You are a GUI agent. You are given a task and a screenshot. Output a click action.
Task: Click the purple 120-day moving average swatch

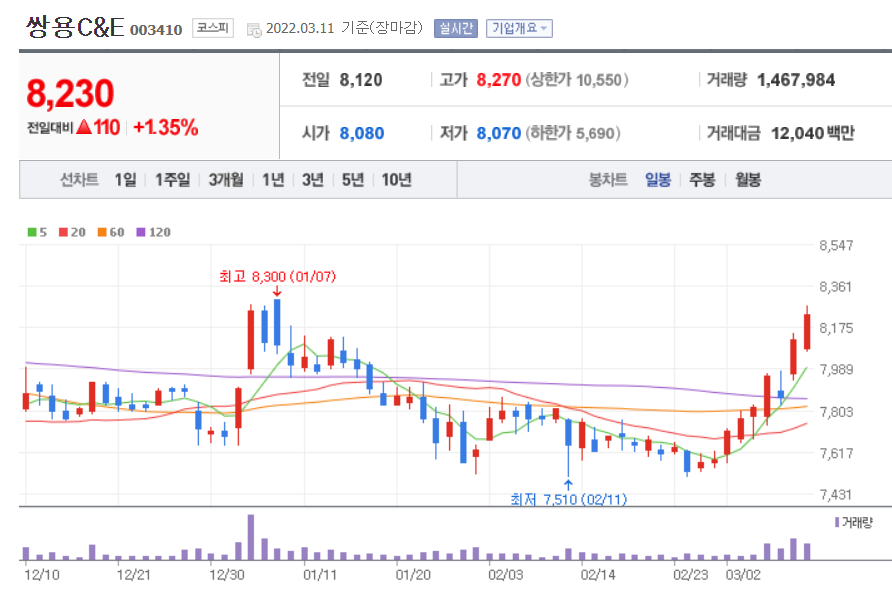(141, 232)
